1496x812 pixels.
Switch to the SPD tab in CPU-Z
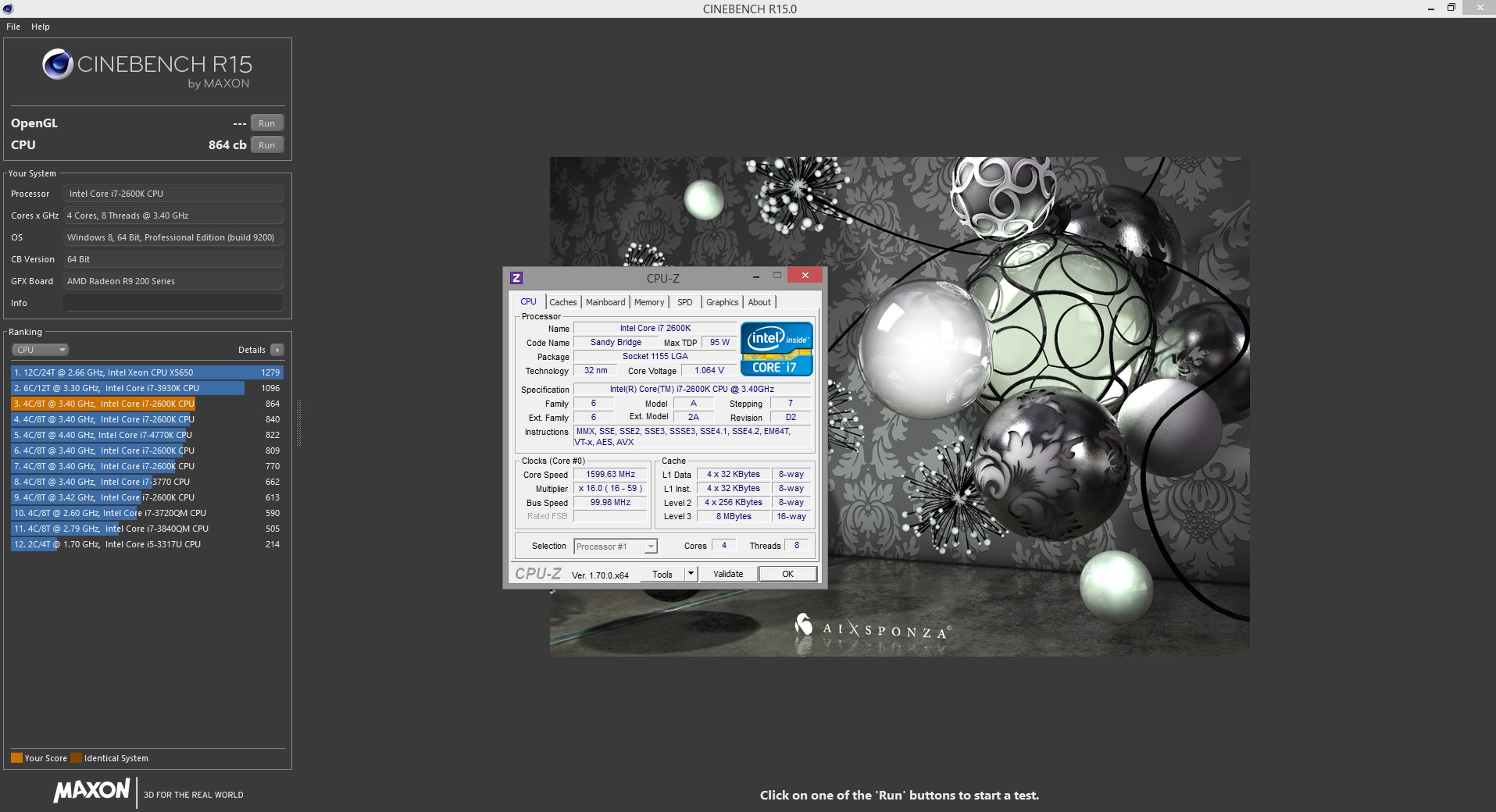(685, 302)
